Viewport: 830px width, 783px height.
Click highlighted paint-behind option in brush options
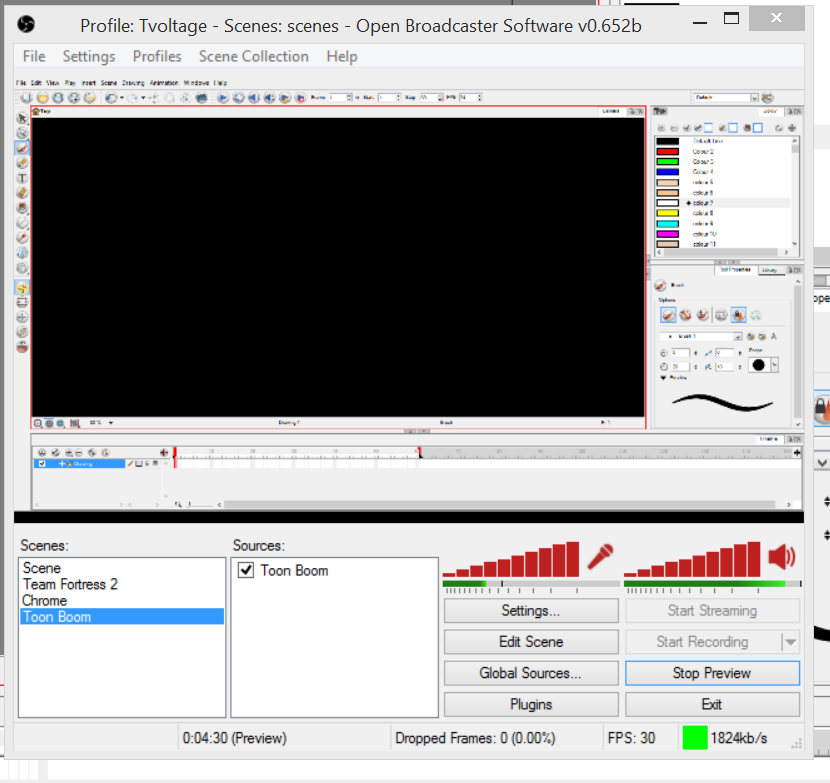[739, 315]
